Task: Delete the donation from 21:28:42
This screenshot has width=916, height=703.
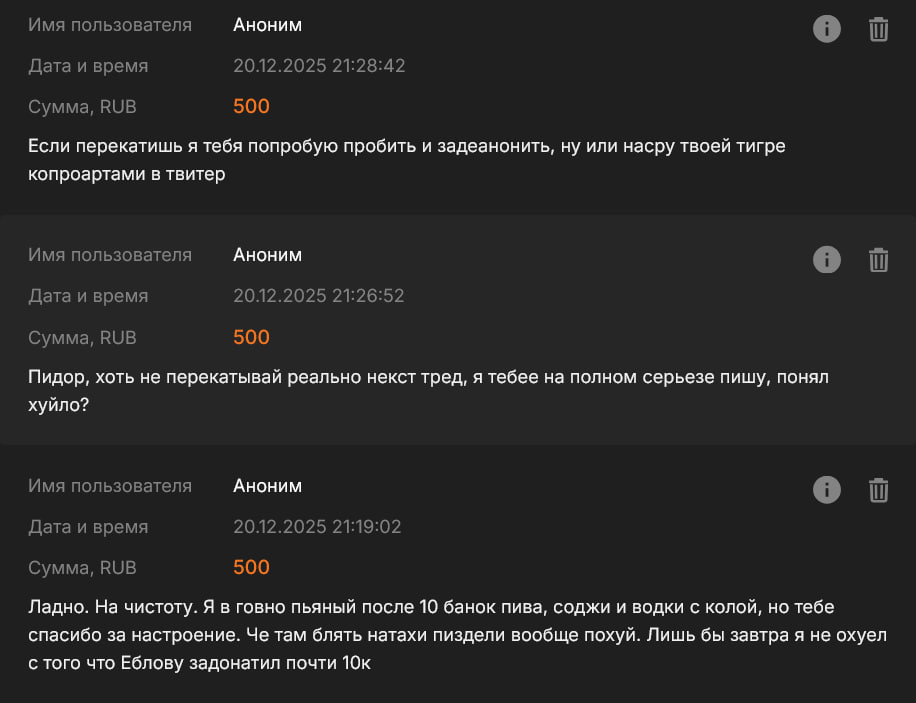Action: [x=878, y=29]
